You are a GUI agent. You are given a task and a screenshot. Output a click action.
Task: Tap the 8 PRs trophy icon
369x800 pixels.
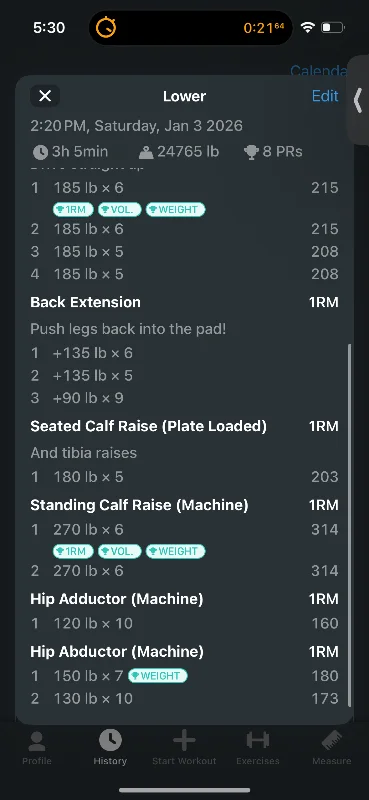(251, 152)
